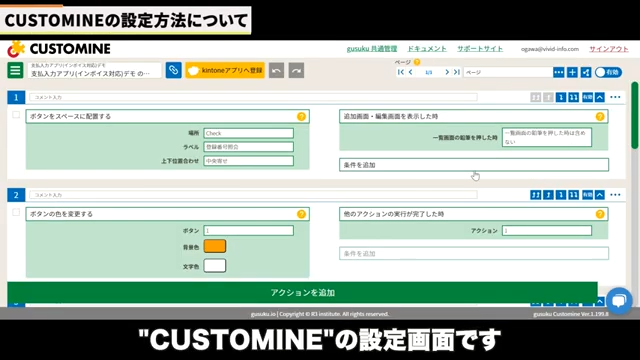Click the ogawa@vivid-info.com account text
Viewport: 640px width, 360px height.
(549, 49)
